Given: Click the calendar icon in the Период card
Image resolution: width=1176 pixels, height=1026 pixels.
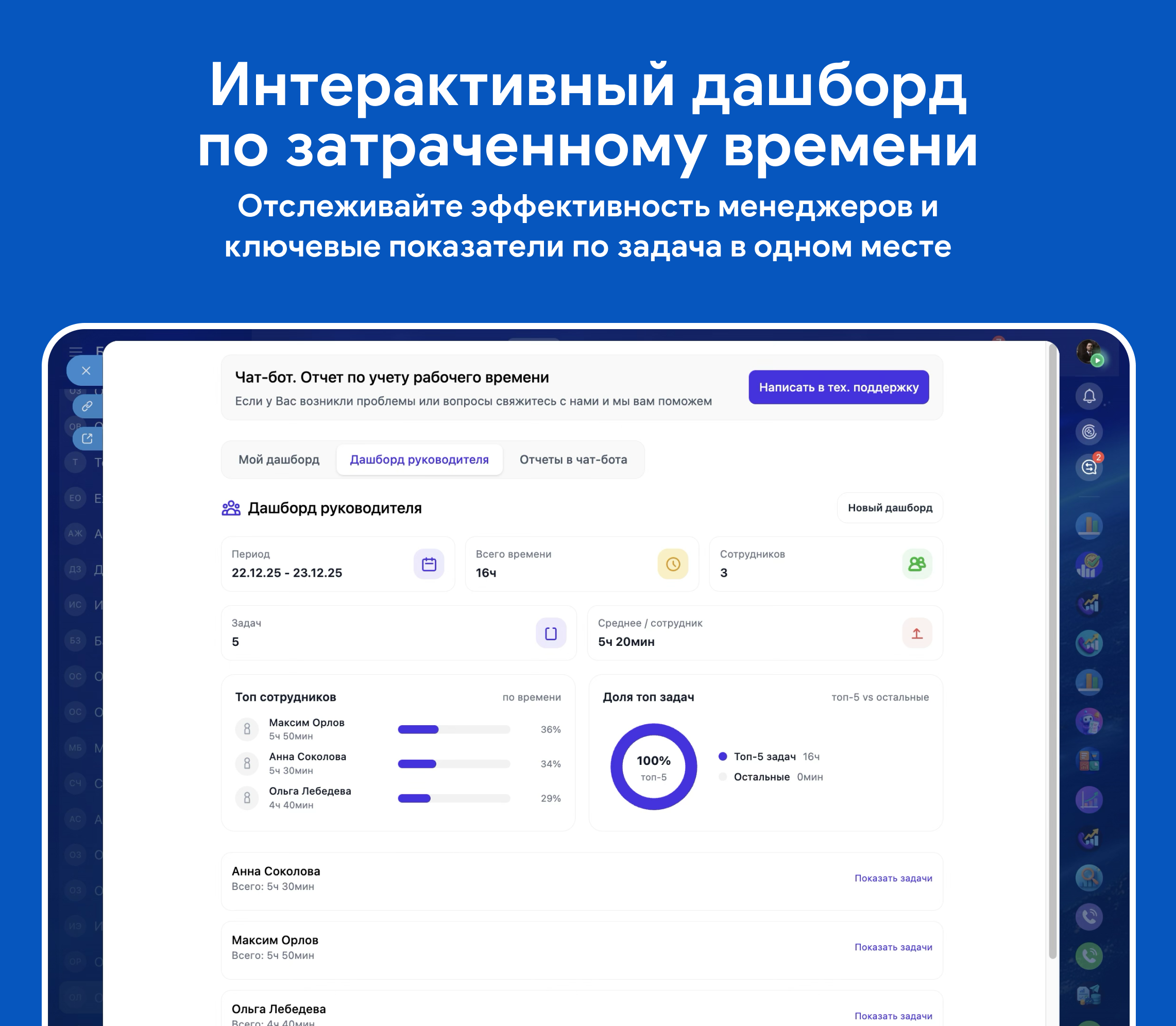Looking at the screenshot, I should coord(429,564).
